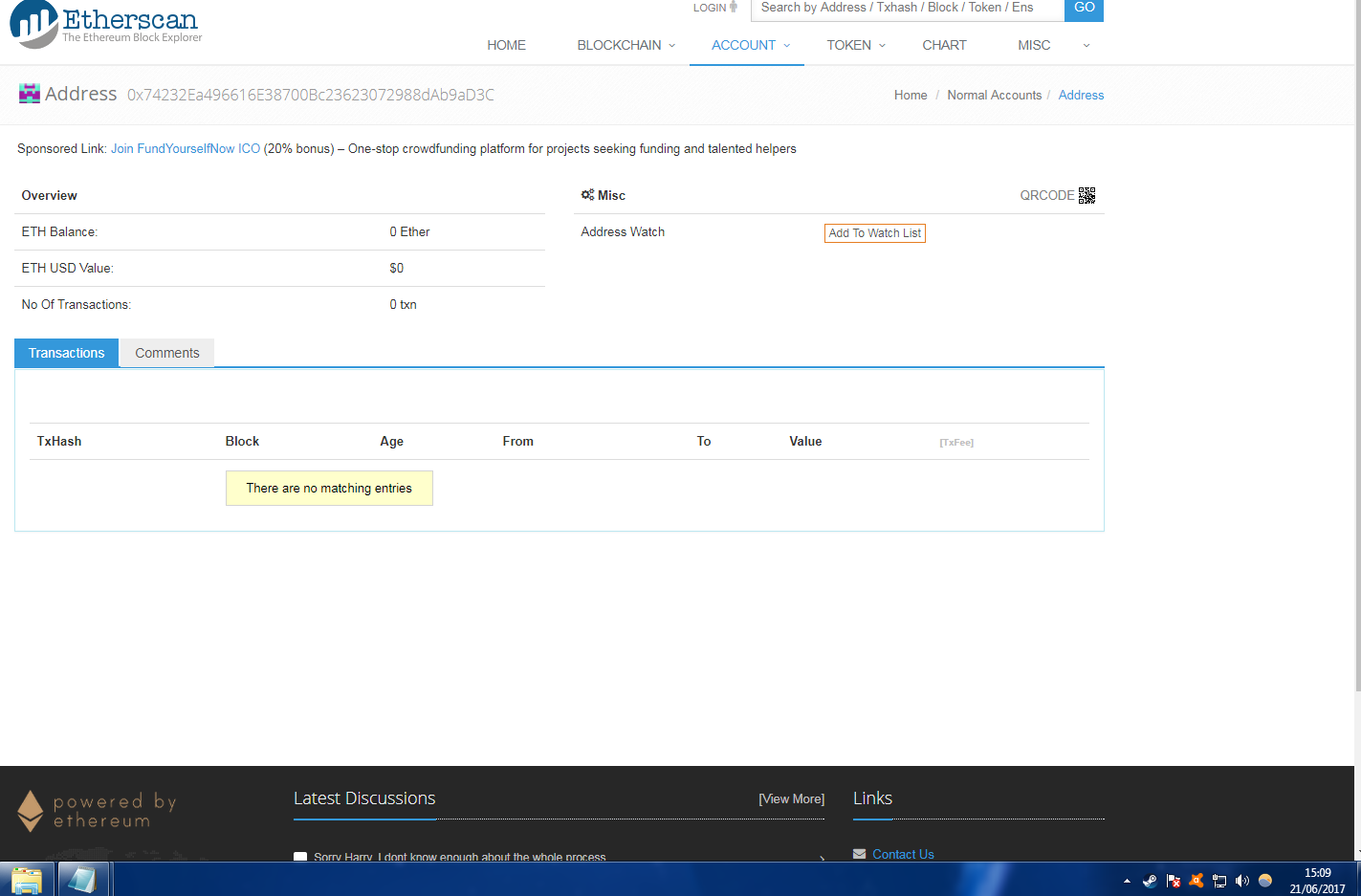1361x896 pixels.
Task: Open the Contact Us link
Action: click(903, 854)
